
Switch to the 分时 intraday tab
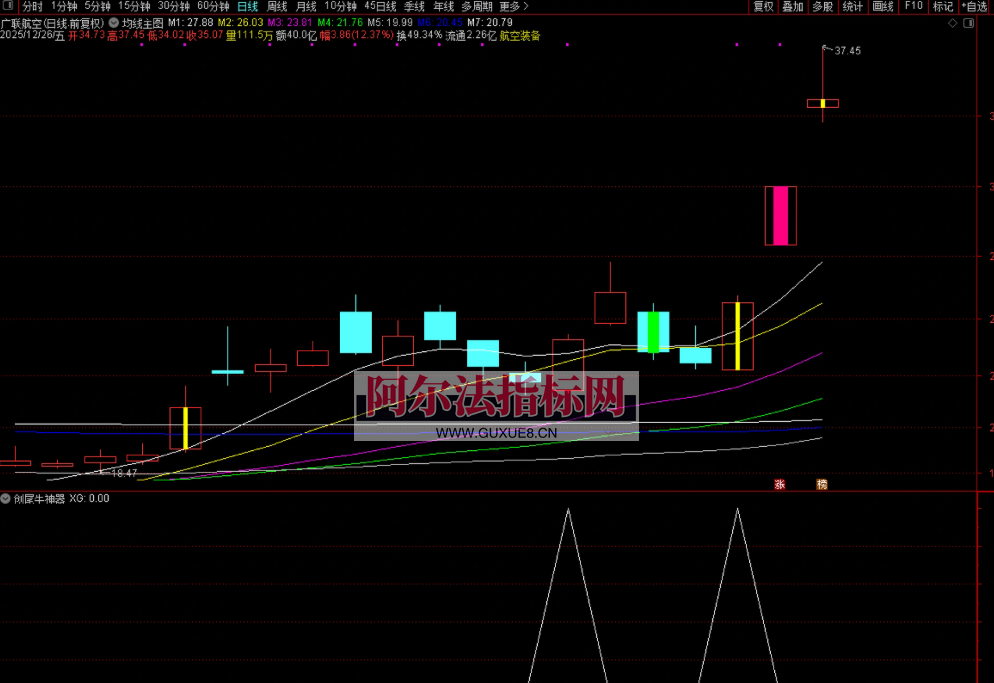32,6
